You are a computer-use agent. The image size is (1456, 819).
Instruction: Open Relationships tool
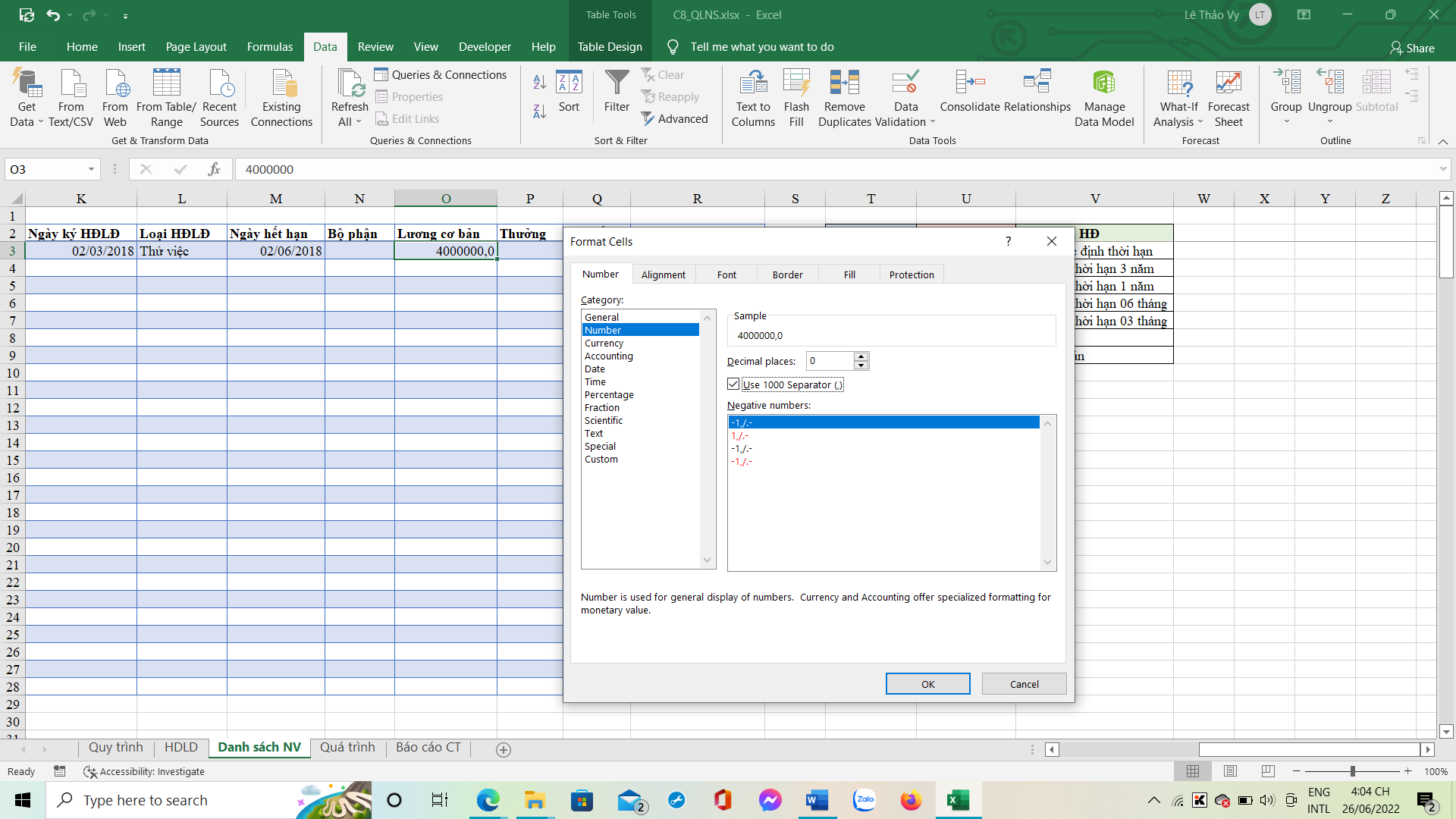point(1037,91)
